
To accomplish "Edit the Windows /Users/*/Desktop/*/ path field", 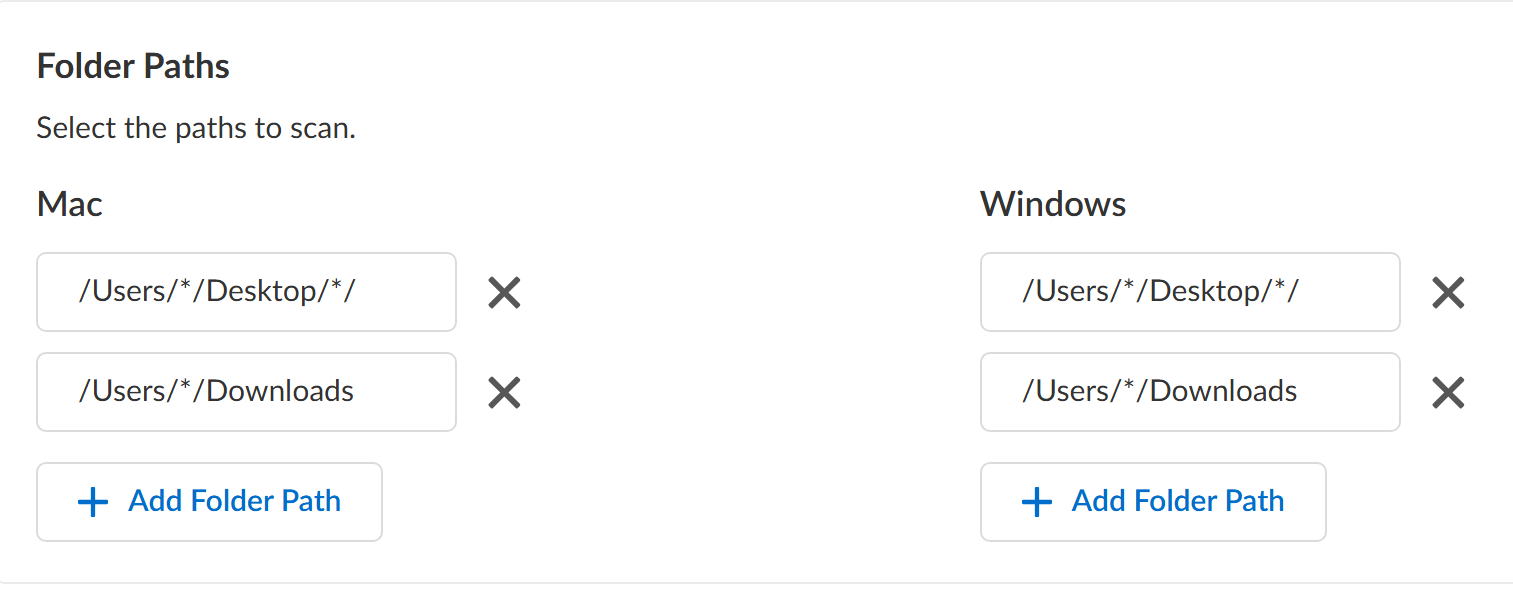I will [1190, 292].
